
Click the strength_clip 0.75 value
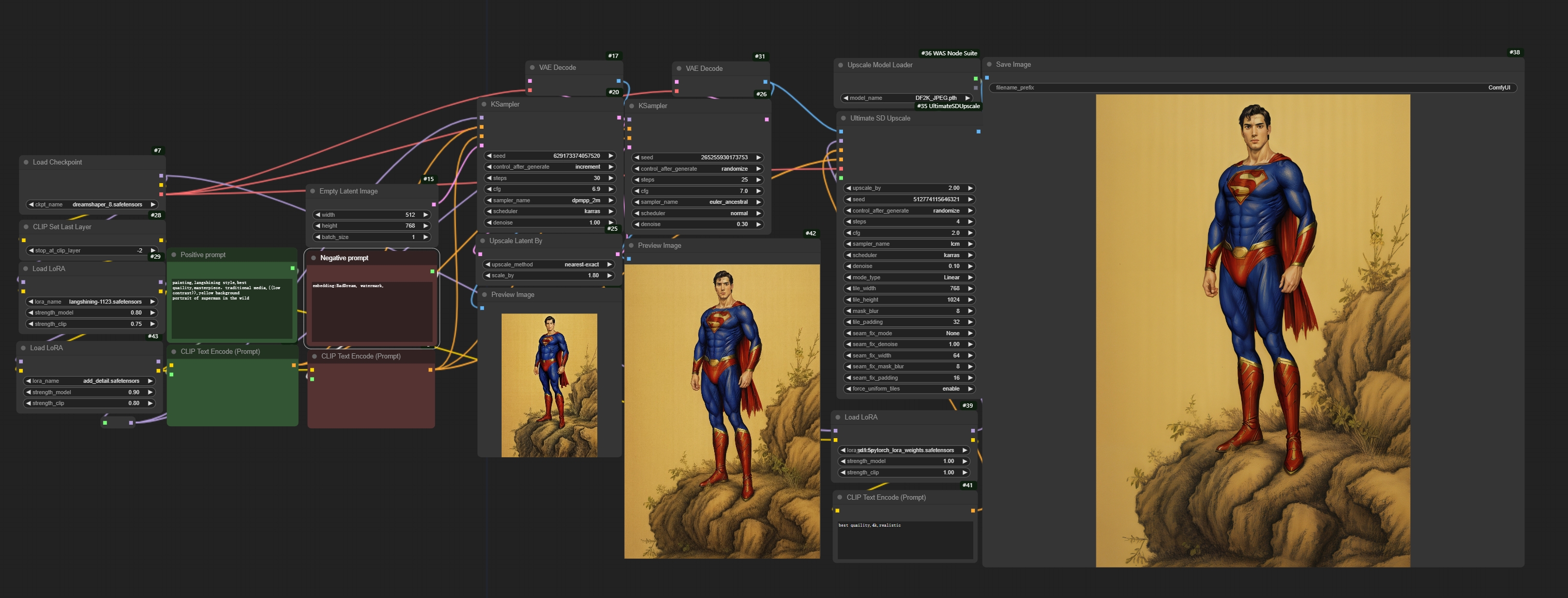tap(137, 324)
